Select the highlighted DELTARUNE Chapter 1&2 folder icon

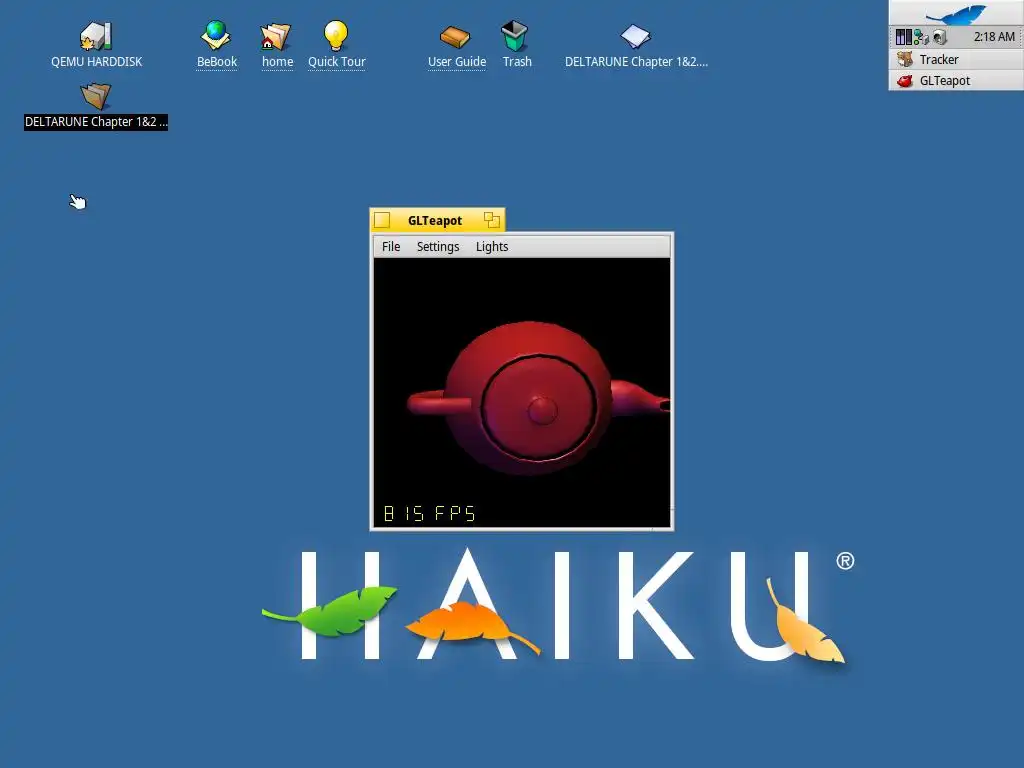96,96
